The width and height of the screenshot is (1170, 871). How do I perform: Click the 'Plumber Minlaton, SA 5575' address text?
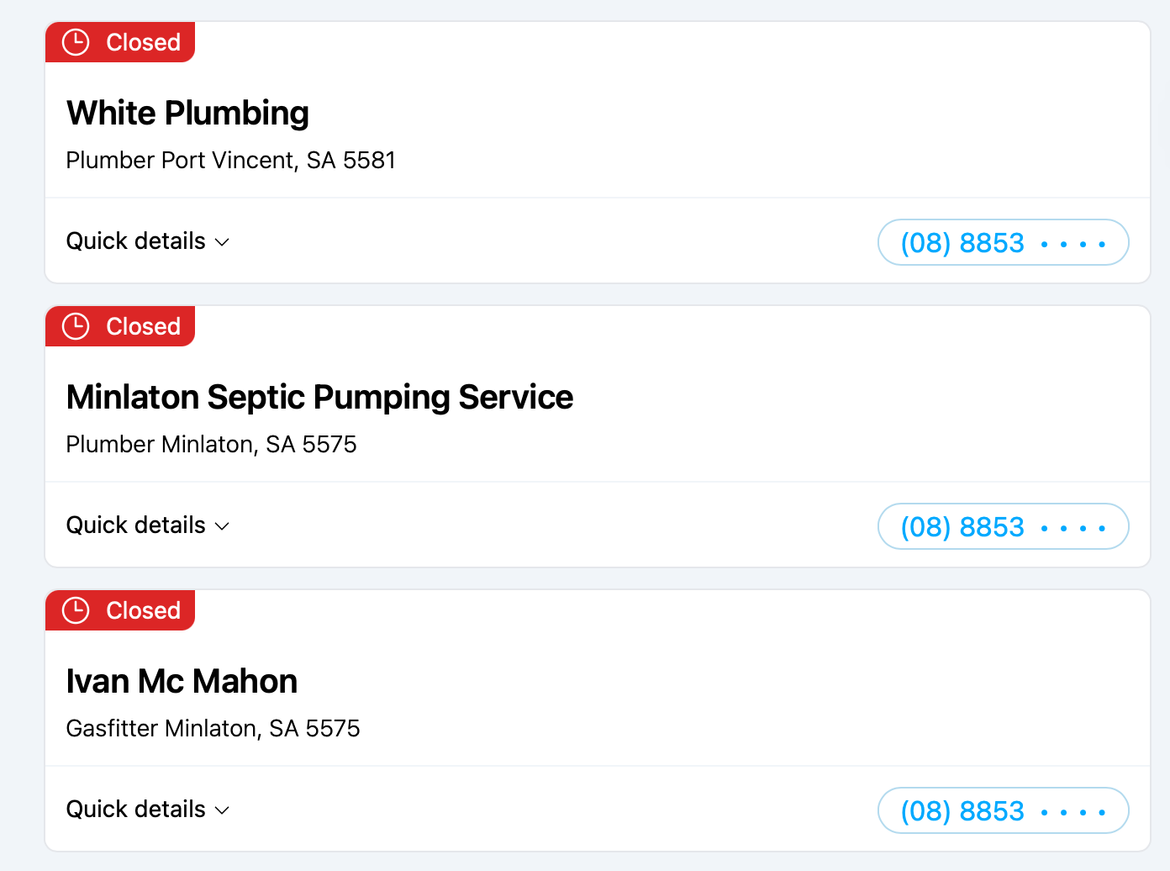pos(211,444)
